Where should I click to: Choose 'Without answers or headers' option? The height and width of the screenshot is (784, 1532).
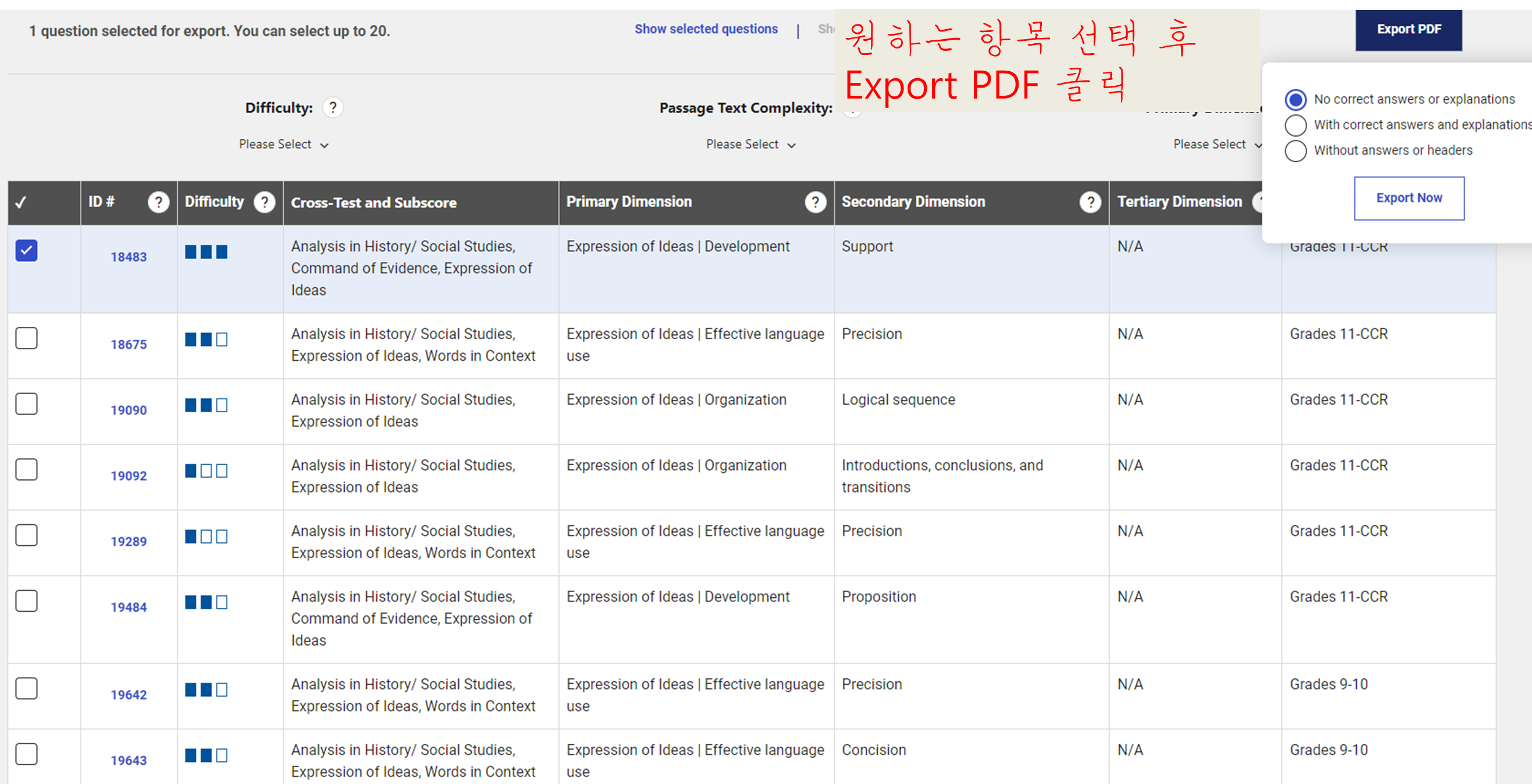[1295, 151]
